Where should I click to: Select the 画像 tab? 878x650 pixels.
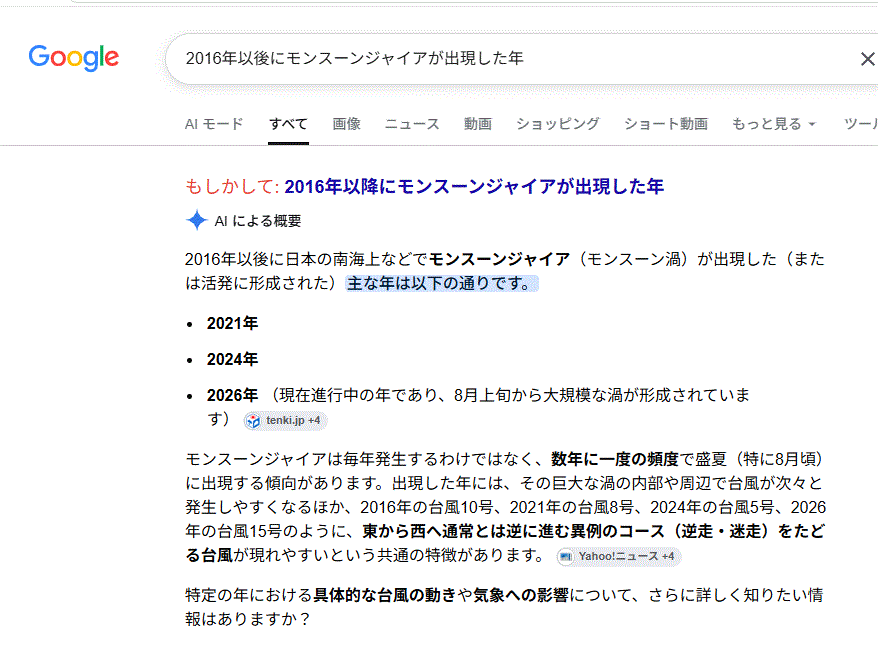[346, 124]
